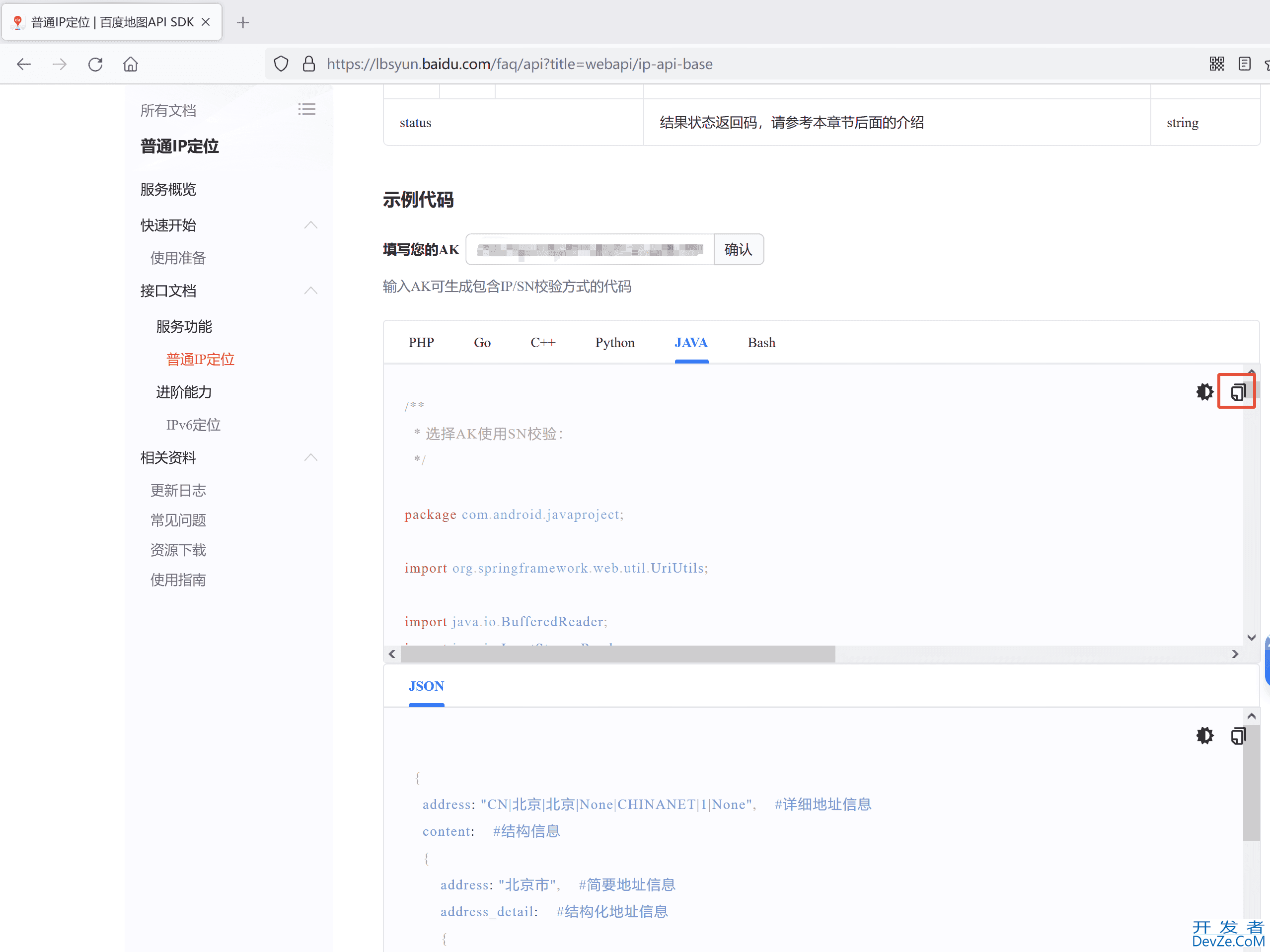Reload the page with refresh icon
The width and height of the screenshot is (1270, 952).
(95, 64)
